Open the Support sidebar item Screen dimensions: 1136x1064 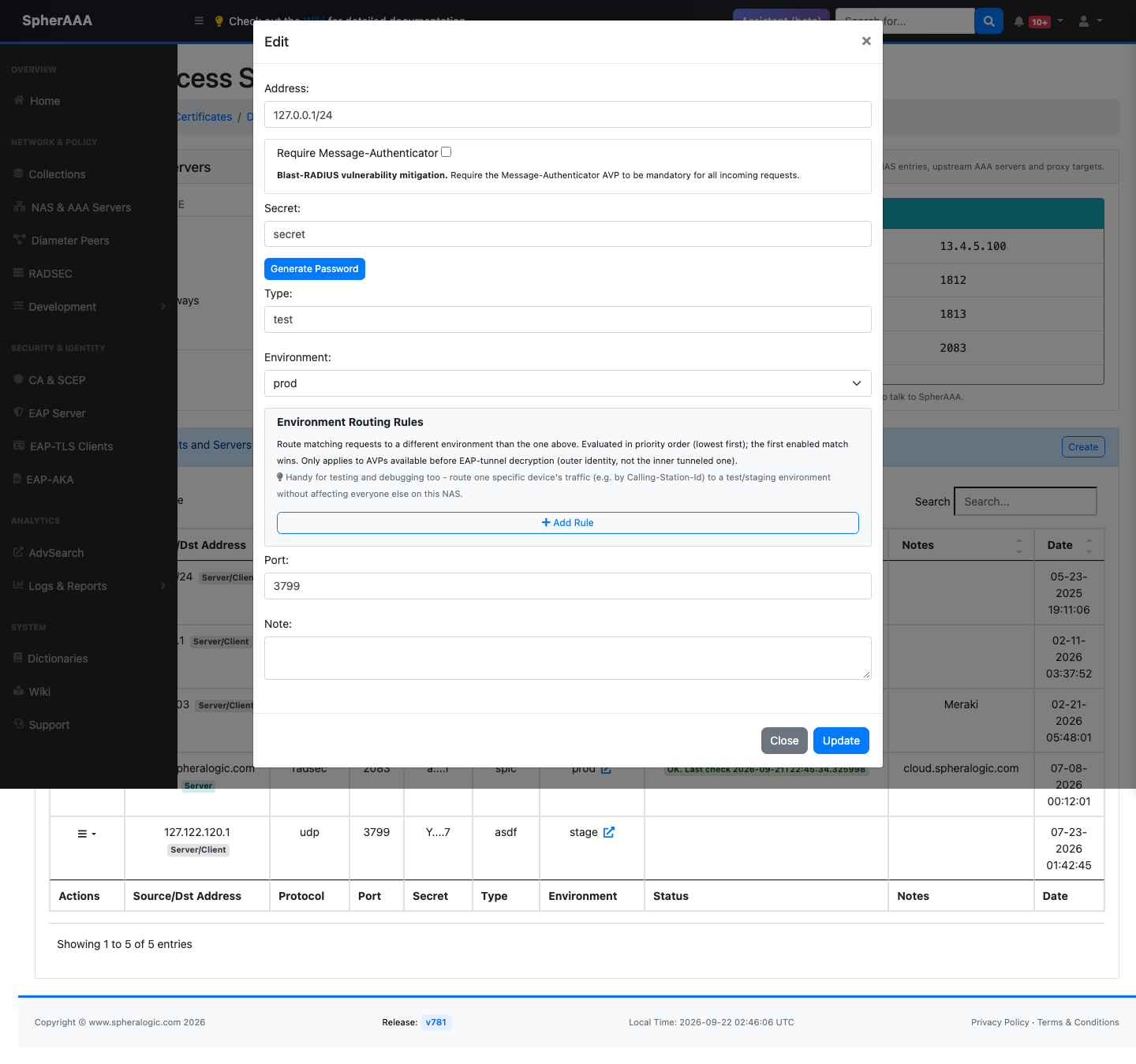coord(49,725)
